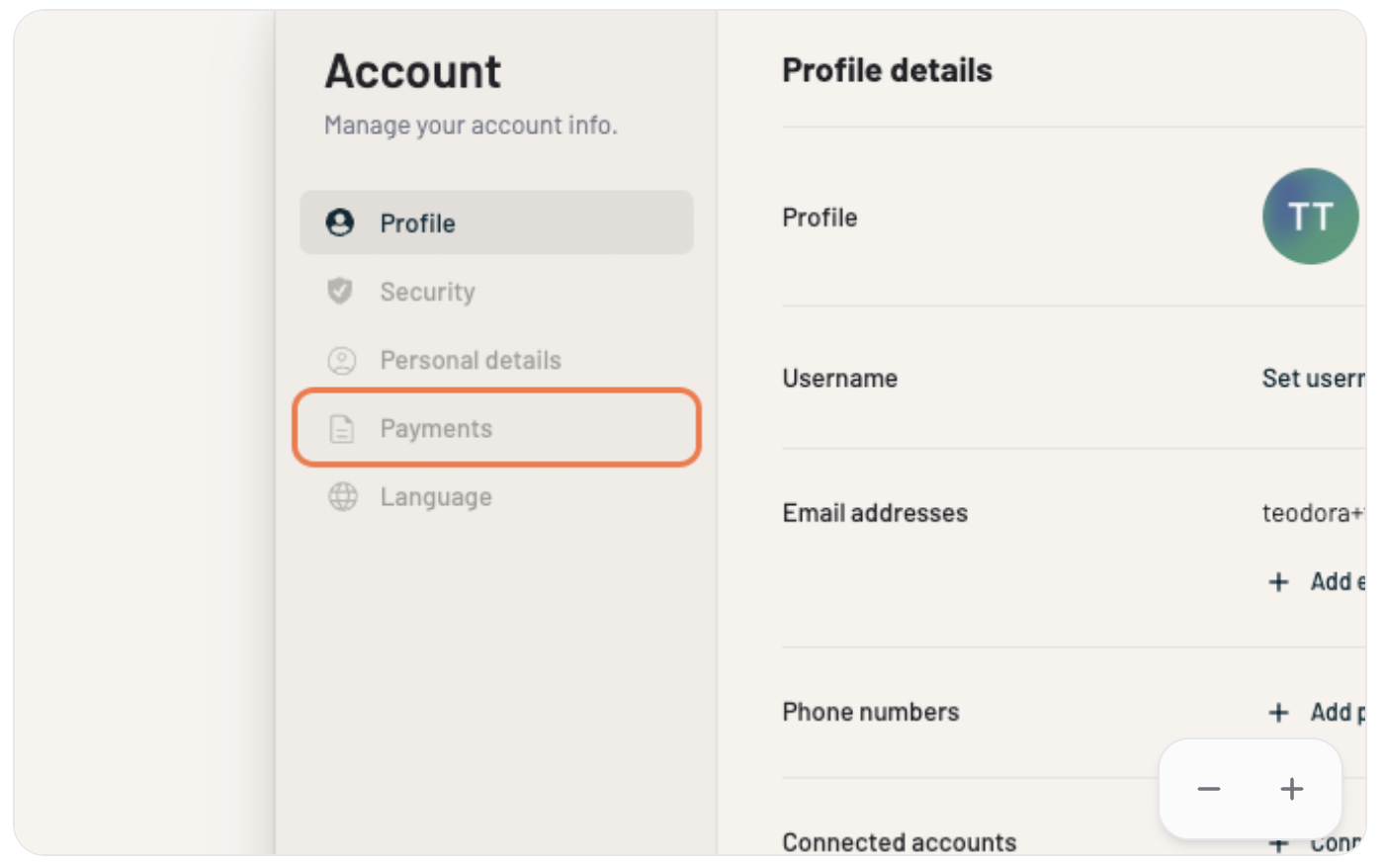
Task: Click the Profile person icon in sidebar
Action: coord(340,222)
